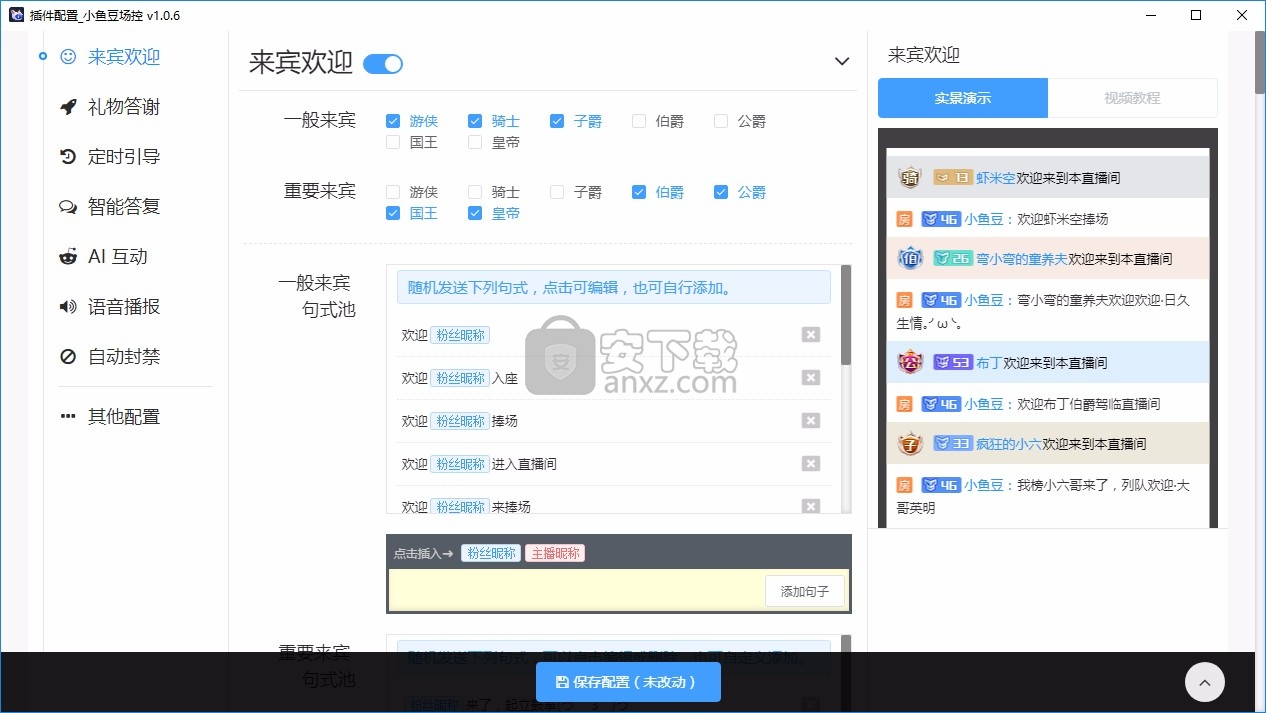This screenshot has height=713, width=1266.
Task: Click the duke badge icon next to 布丁
Action: 910,362
